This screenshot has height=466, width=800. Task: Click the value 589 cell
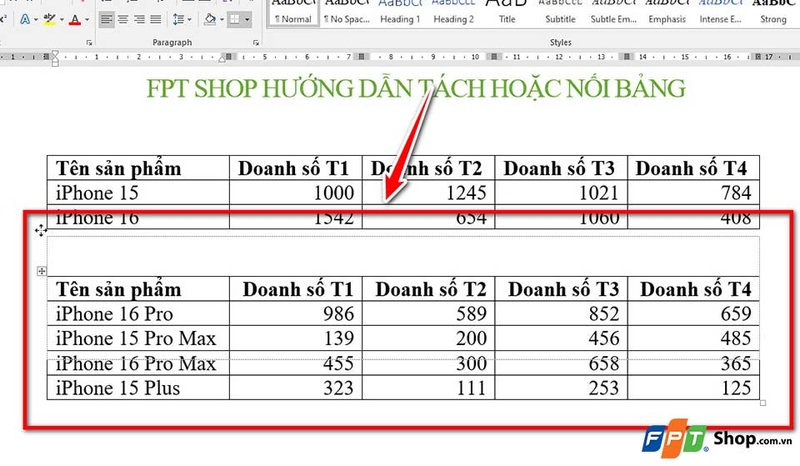tap(429, 313)
